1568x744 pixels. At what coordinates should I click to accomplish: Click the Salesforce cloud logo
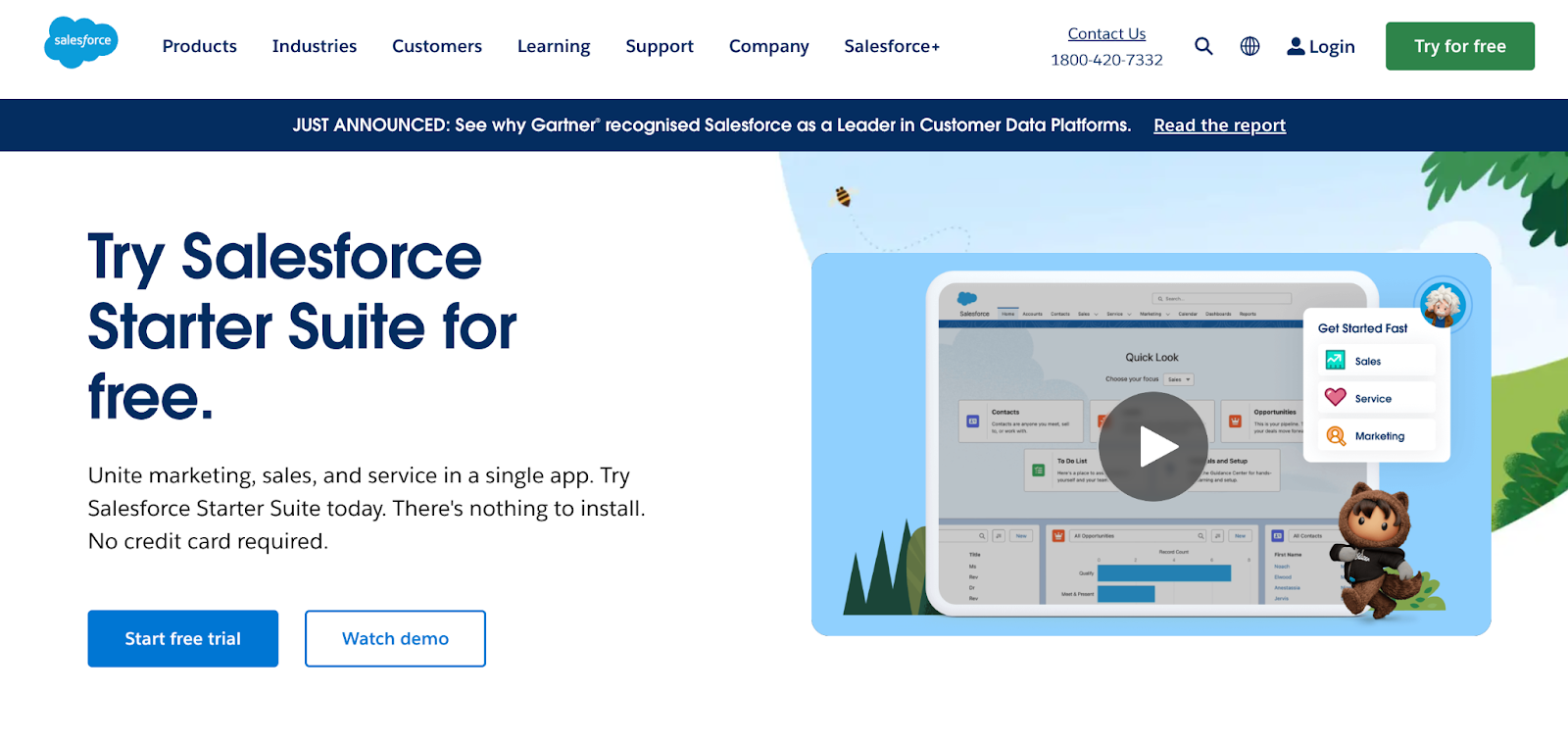click(81, 43)
